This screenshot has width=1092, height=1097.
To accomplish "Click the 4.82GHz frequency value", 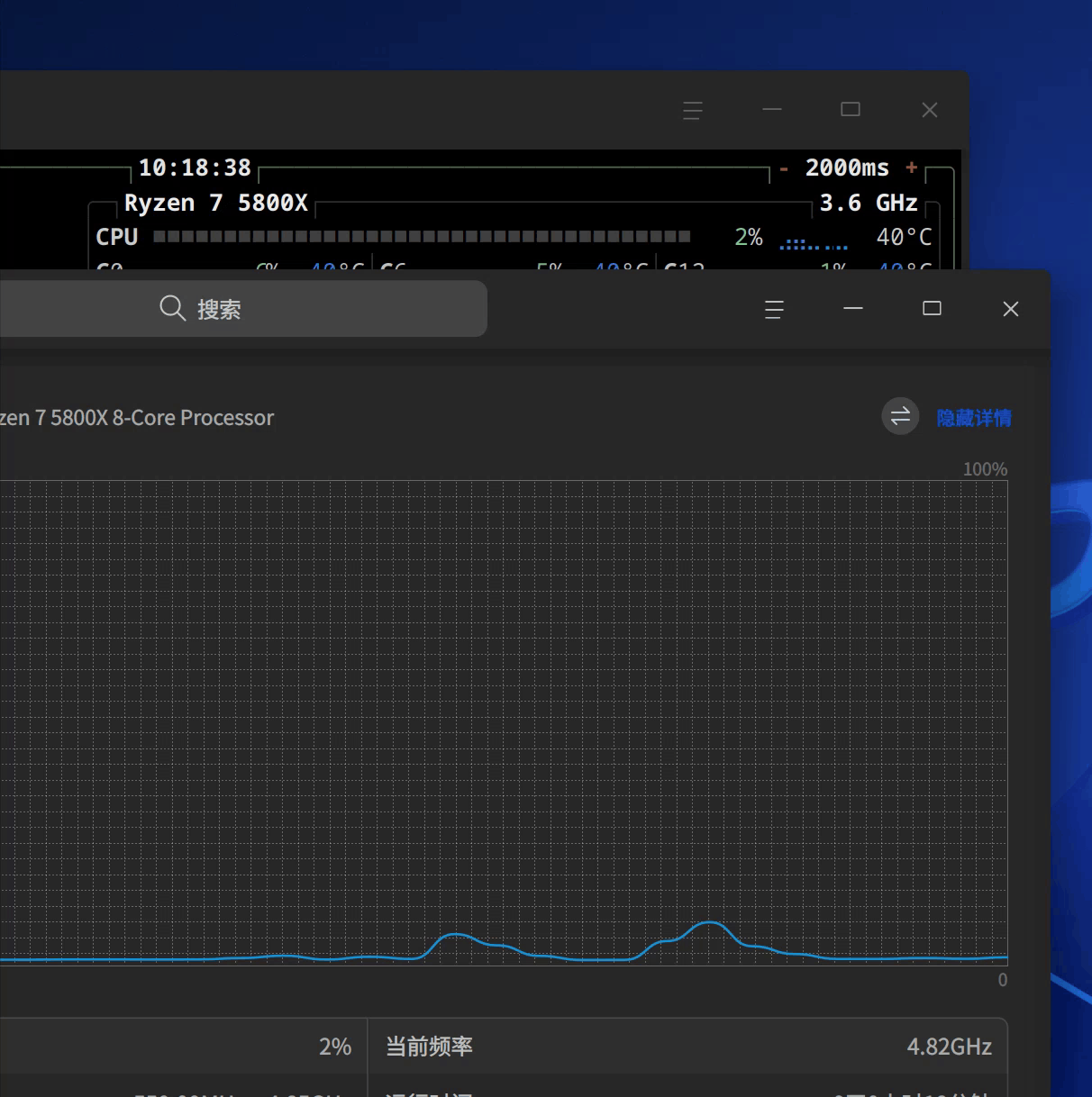I will (950, 1047).
